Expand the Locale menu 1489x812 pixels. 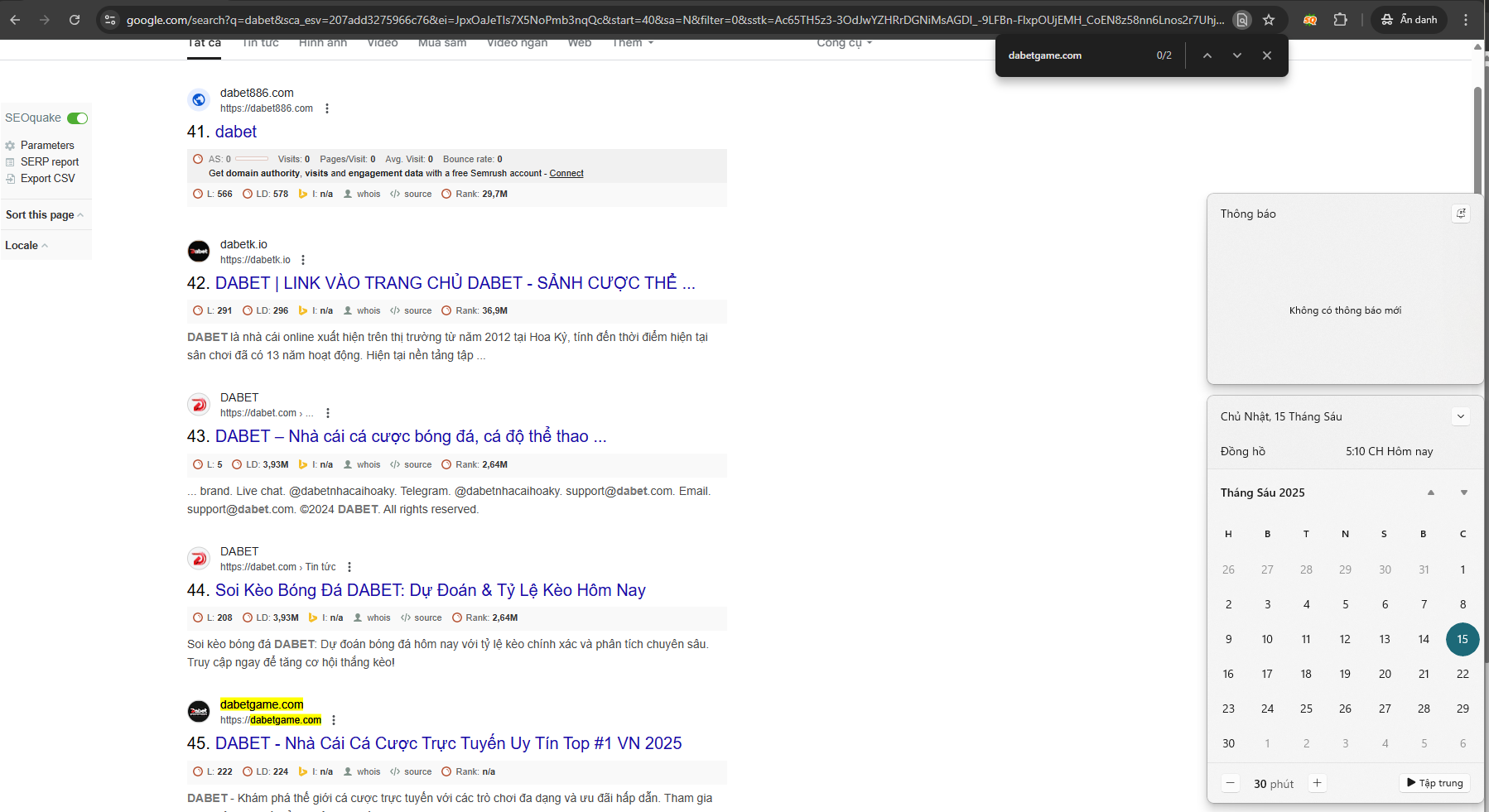(x=27, y=246)
